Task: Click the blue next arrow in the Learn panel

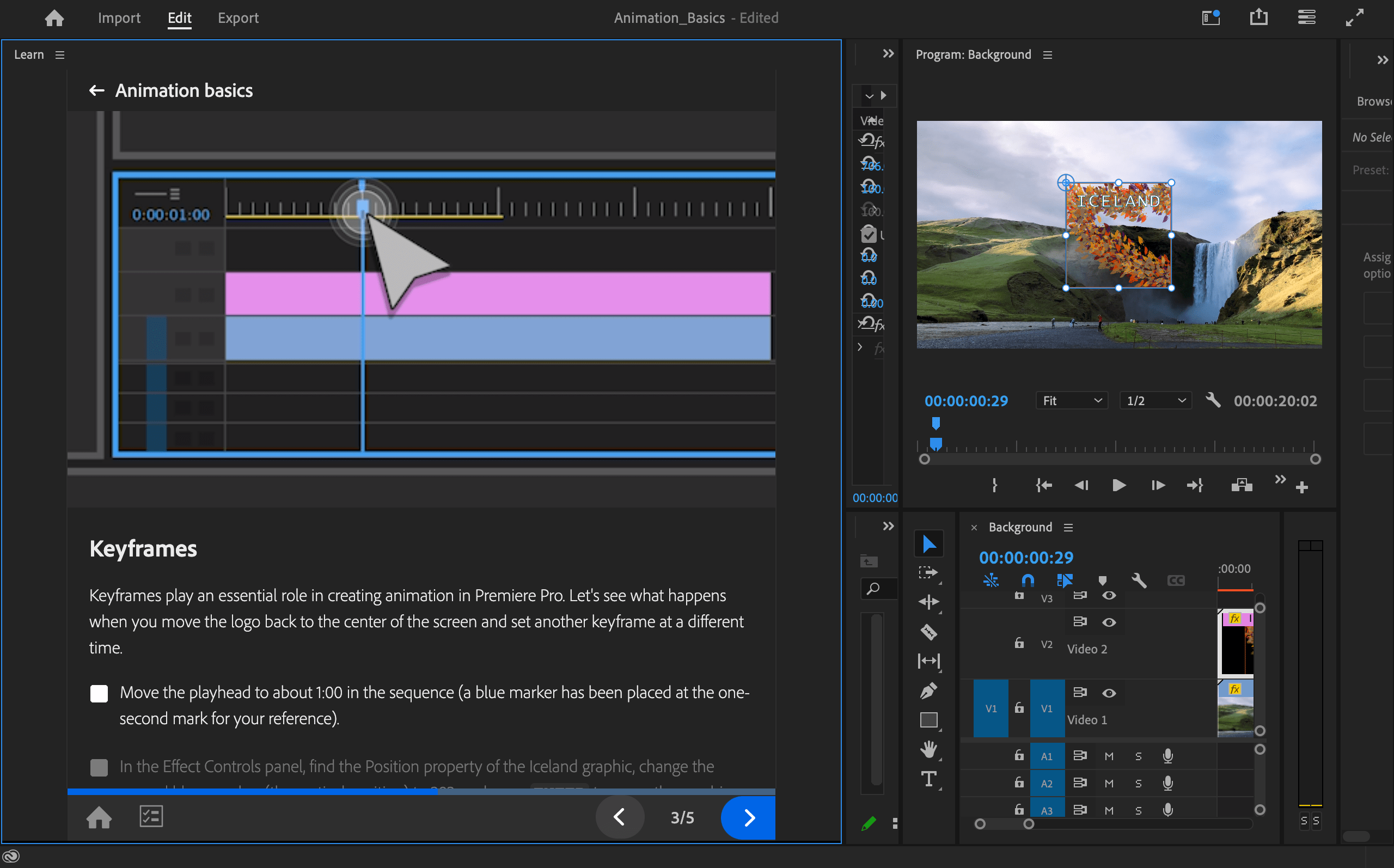Action: 747,817
